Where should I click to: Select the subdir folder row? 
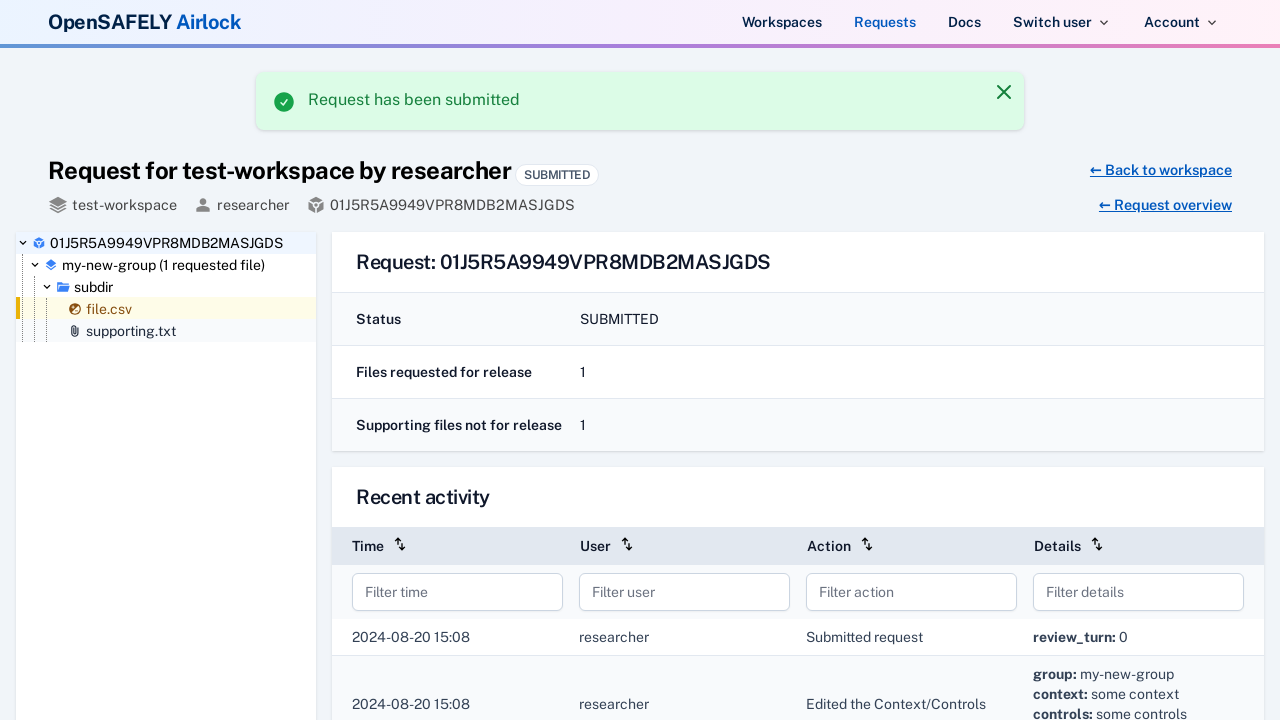pyautogui.click(x=166, y=287)
